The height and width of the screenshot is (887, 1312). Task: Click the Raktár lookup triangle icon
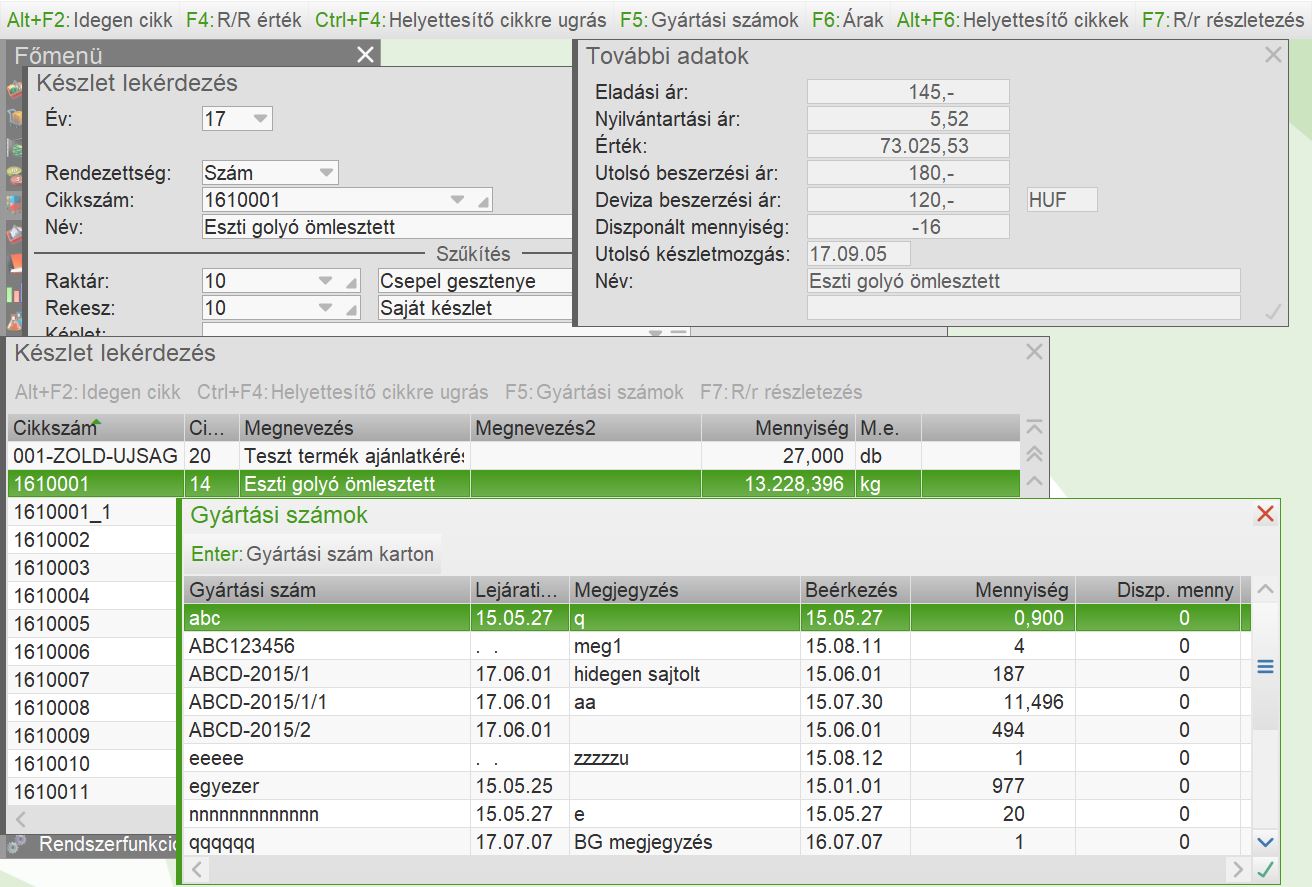click(x=349, y=282)
